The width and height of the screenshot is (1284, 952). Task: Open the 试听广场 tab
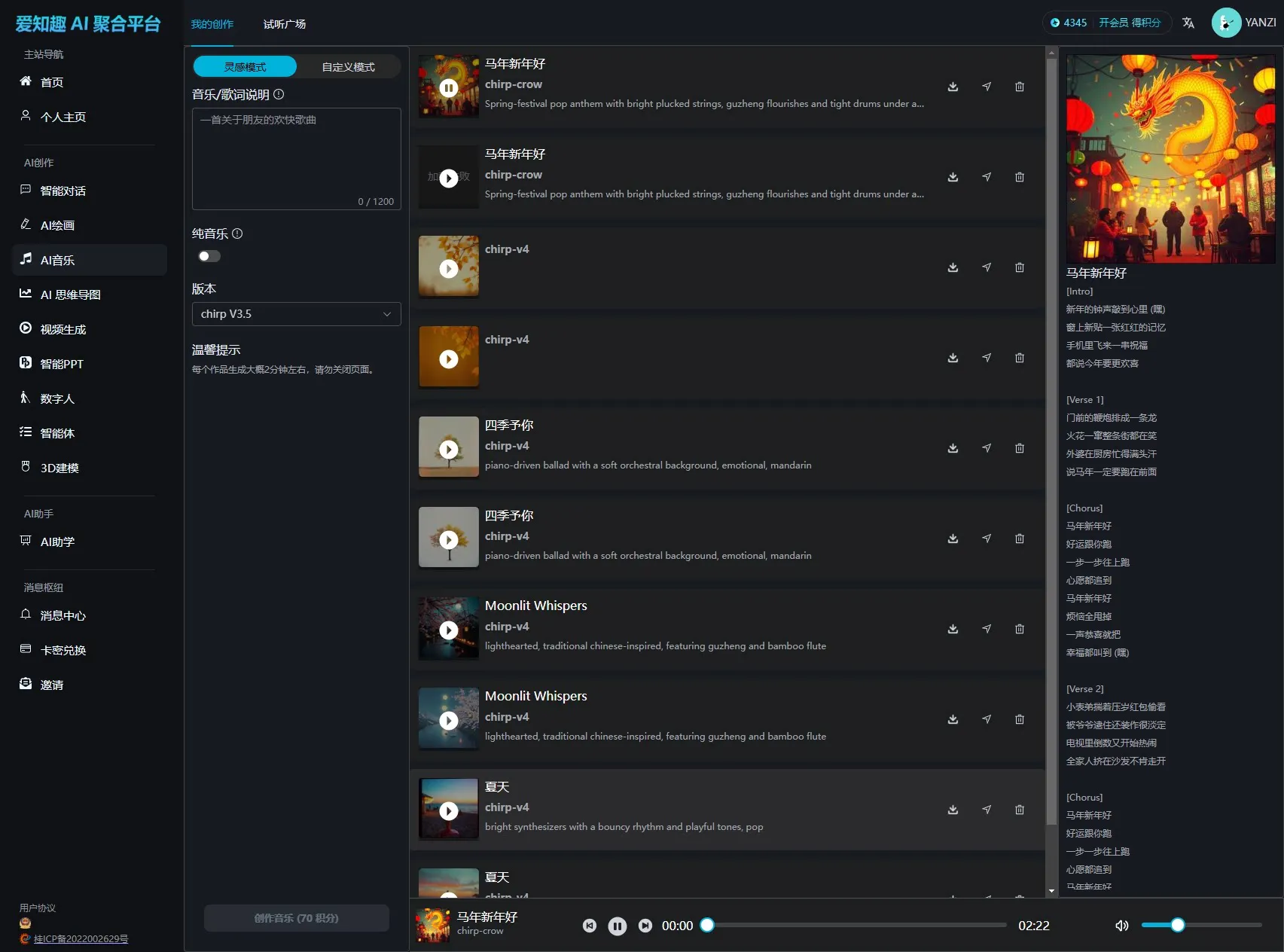click(284, 24)
